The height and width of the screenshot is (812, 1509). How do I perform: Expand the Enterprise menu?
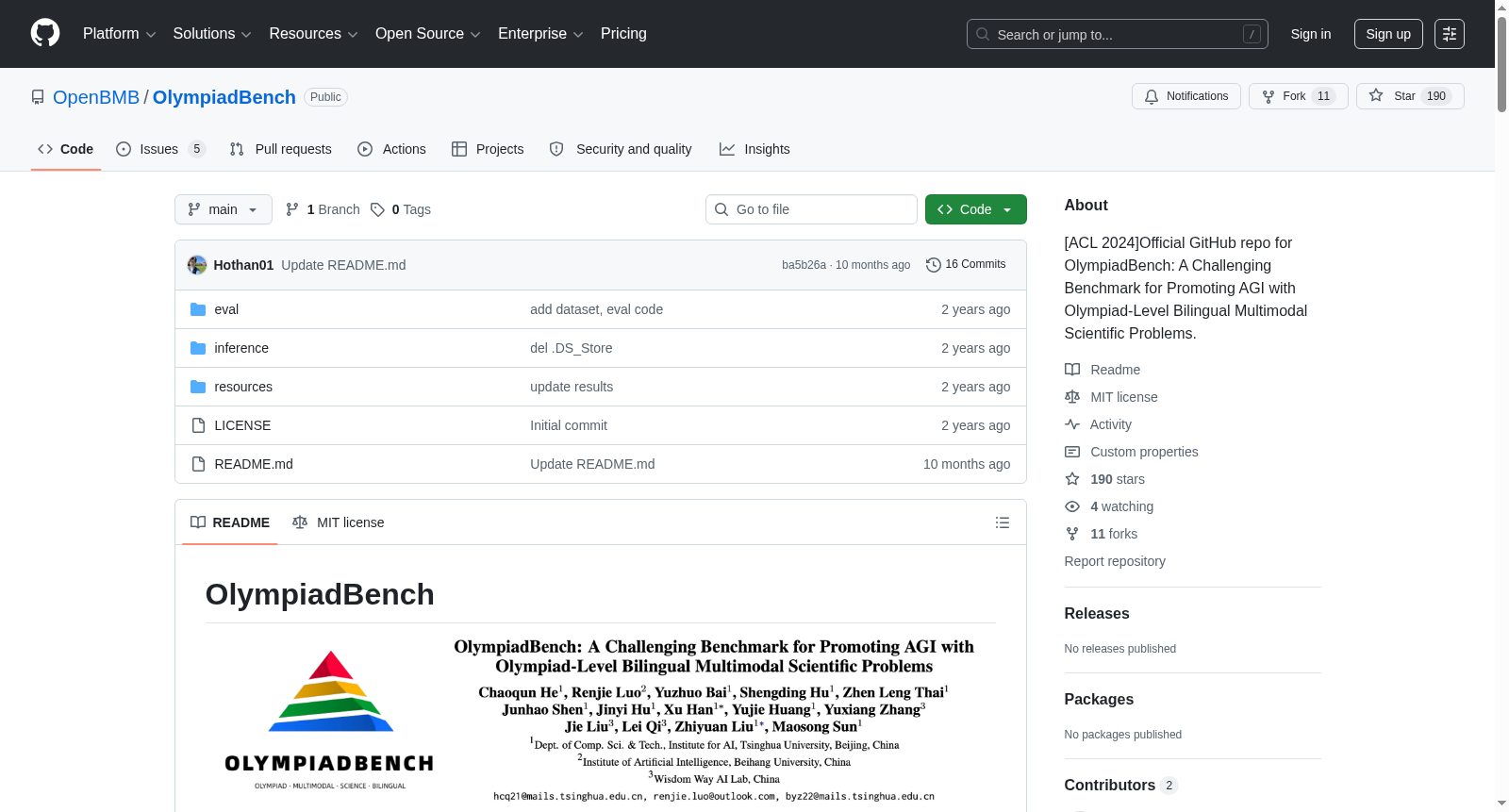(x=540, y=34)
